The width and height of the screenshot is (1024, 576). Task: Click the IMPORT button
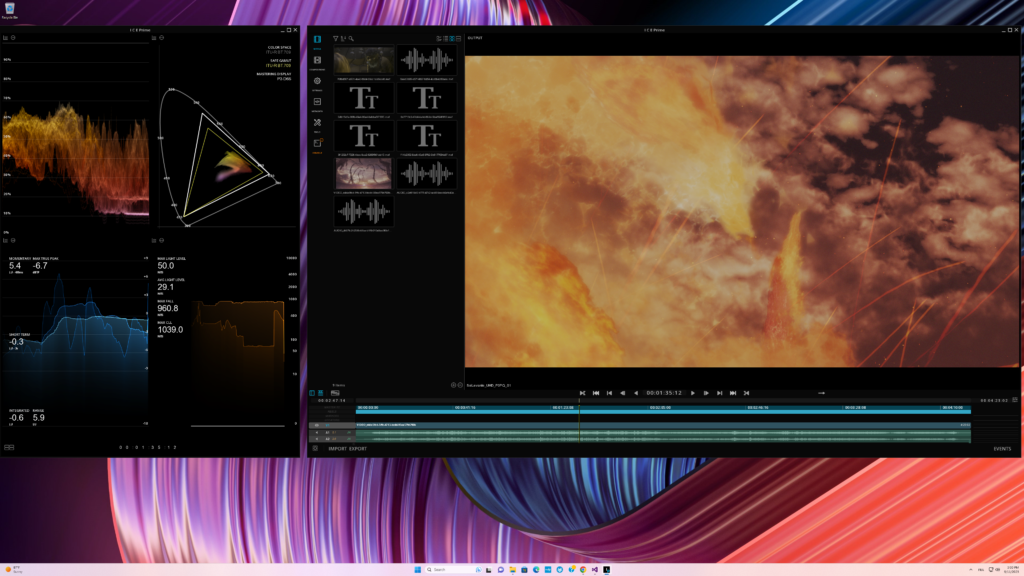pos(337,449)
